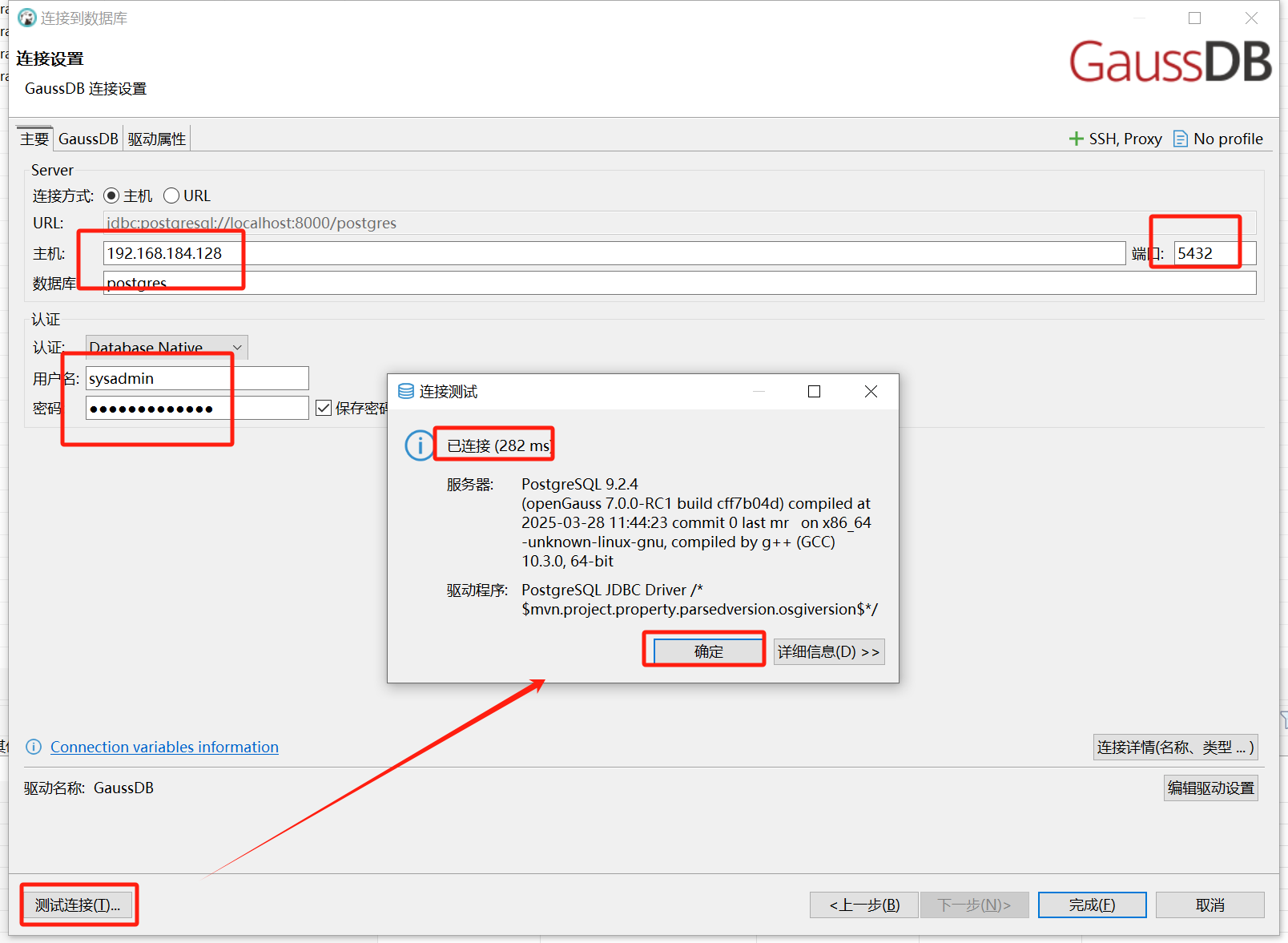Switch to the 驱动属性 tab
This screenshot has height=943, width=1288.
(155, 138)
